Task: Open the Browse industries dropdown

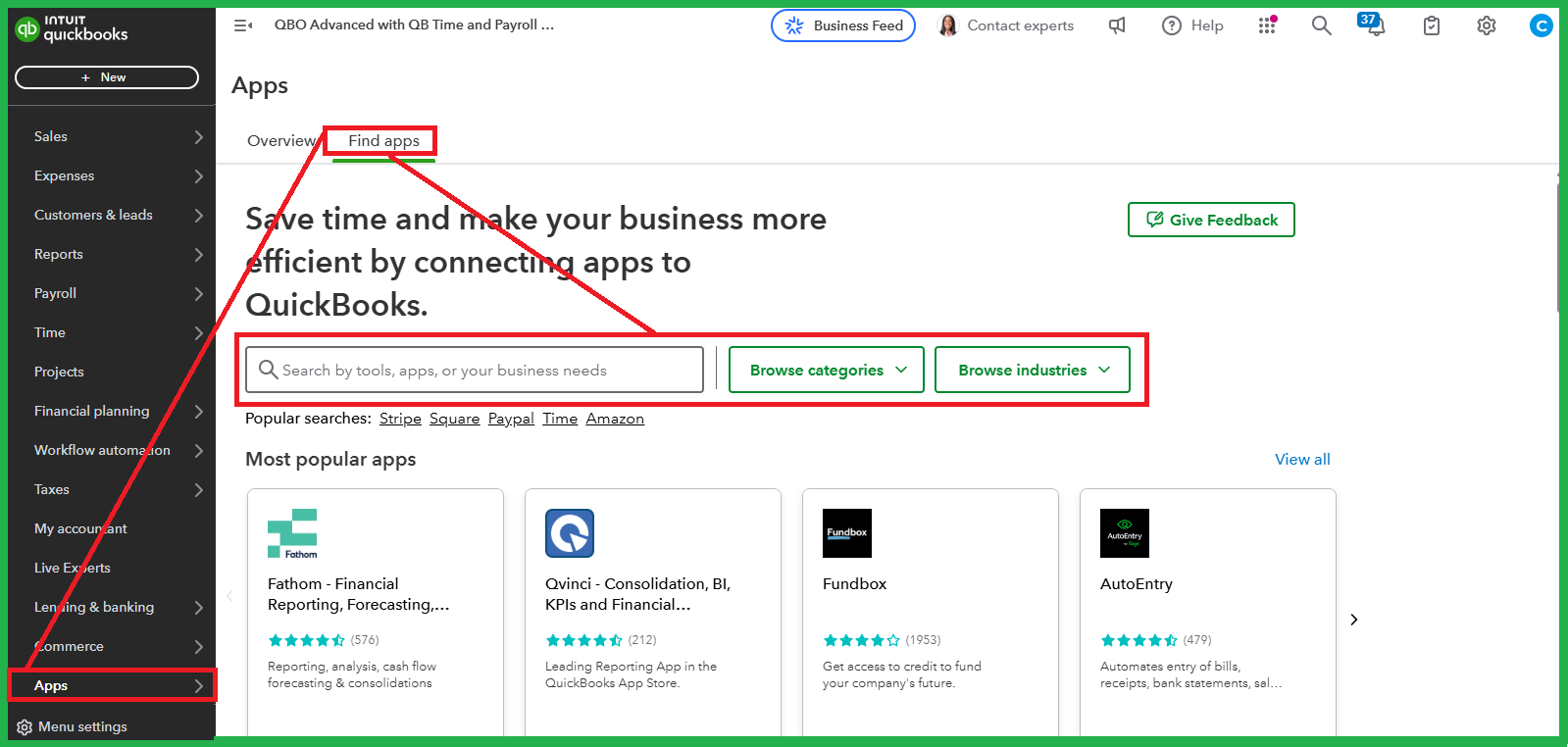Action: pos(1033,370)
